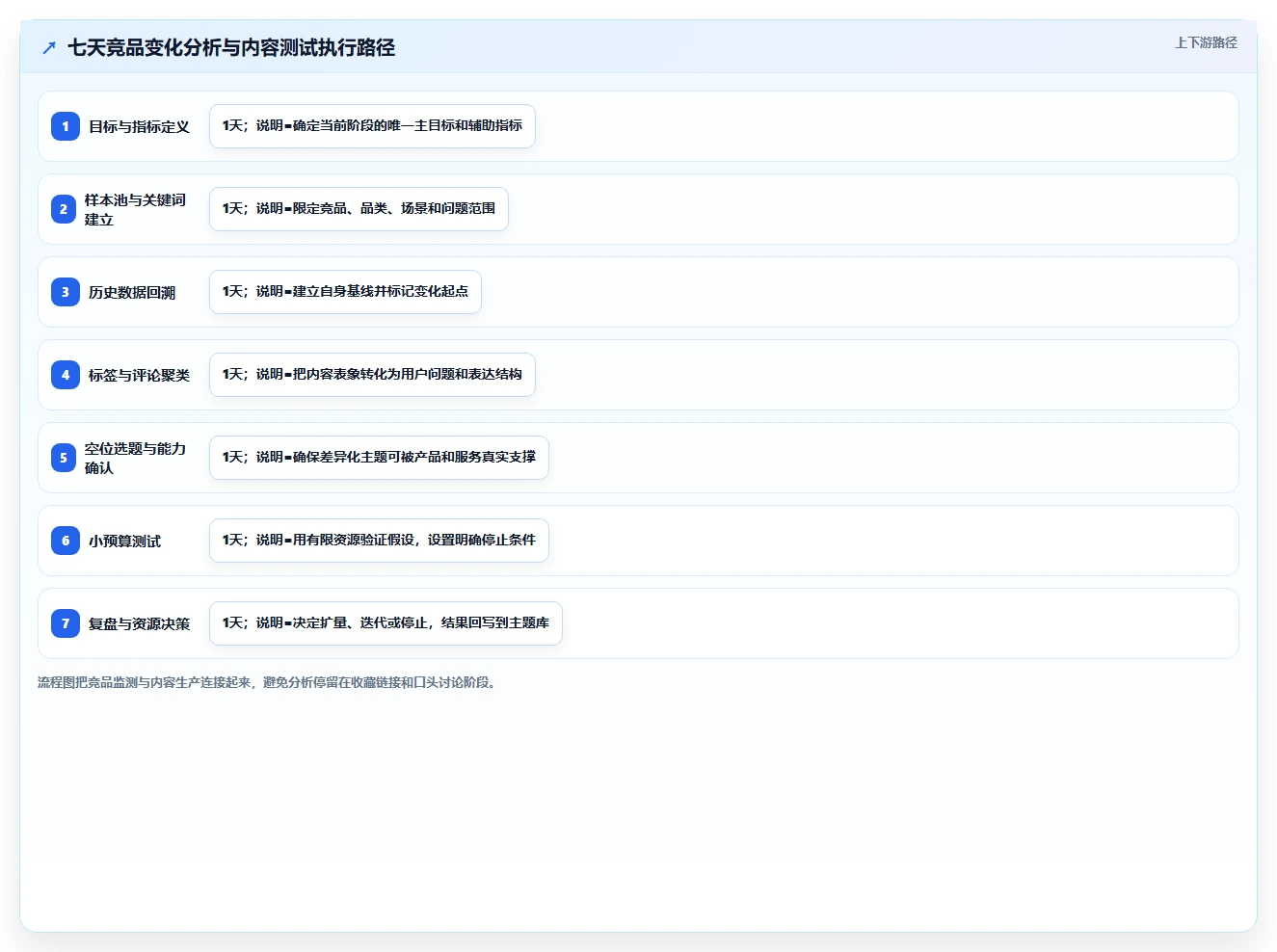Select the 空位选题与能力确认 step label

click(135, 458)
